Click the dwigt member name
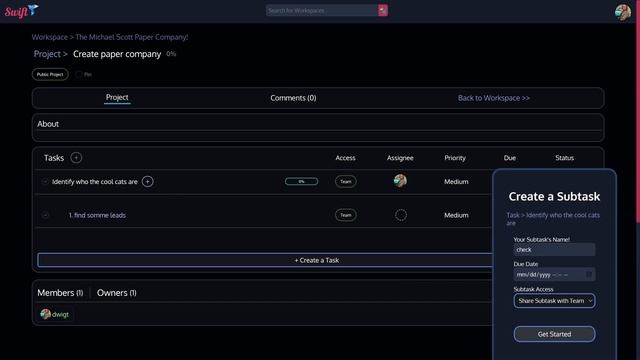This screenshot has width=640, height=360. coord(60,314)
